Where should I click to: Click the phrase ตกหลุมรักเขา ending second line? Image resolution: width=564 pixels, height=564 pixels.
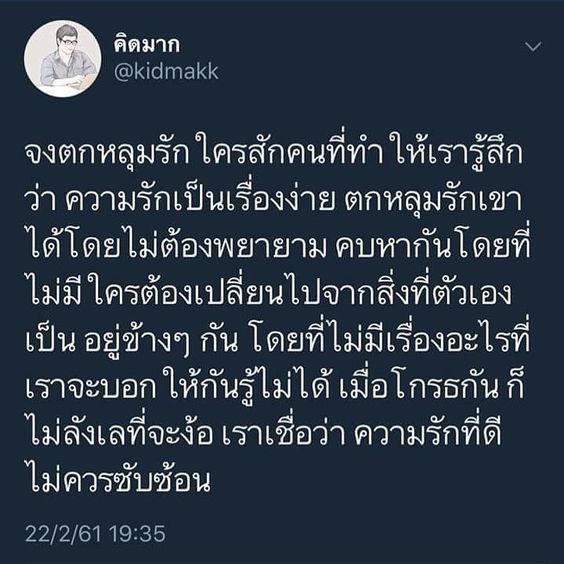click(433, 200)
